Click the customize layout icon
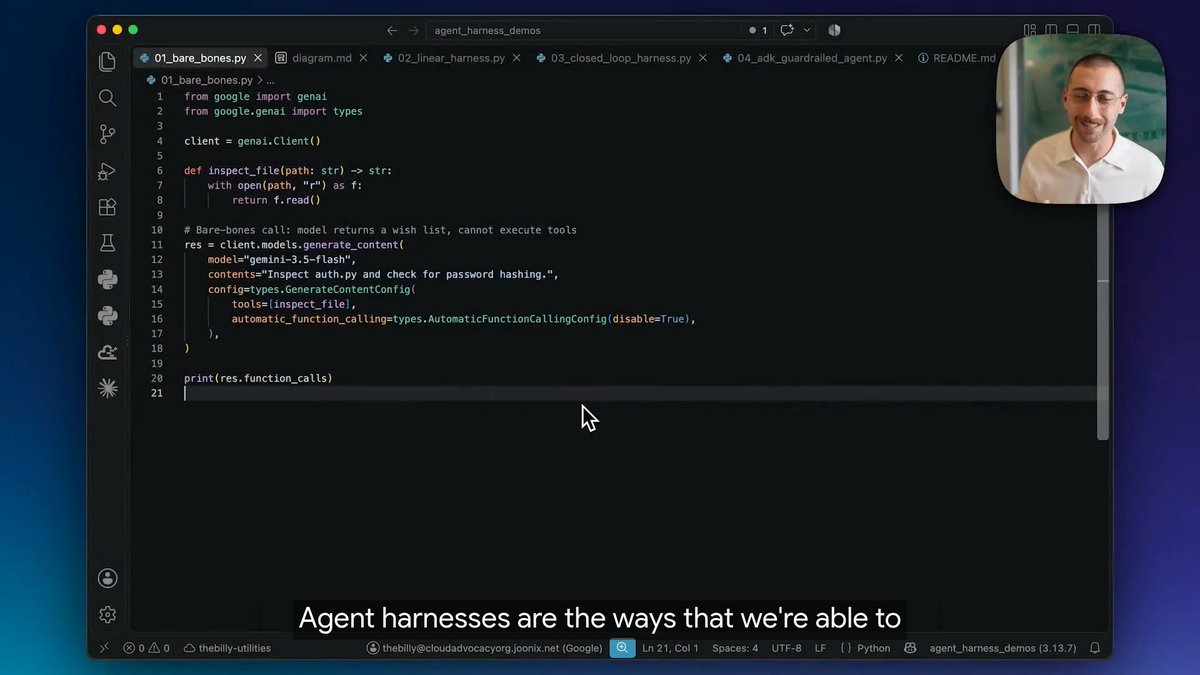The image size is (1200, 675). pos(1030,30)
